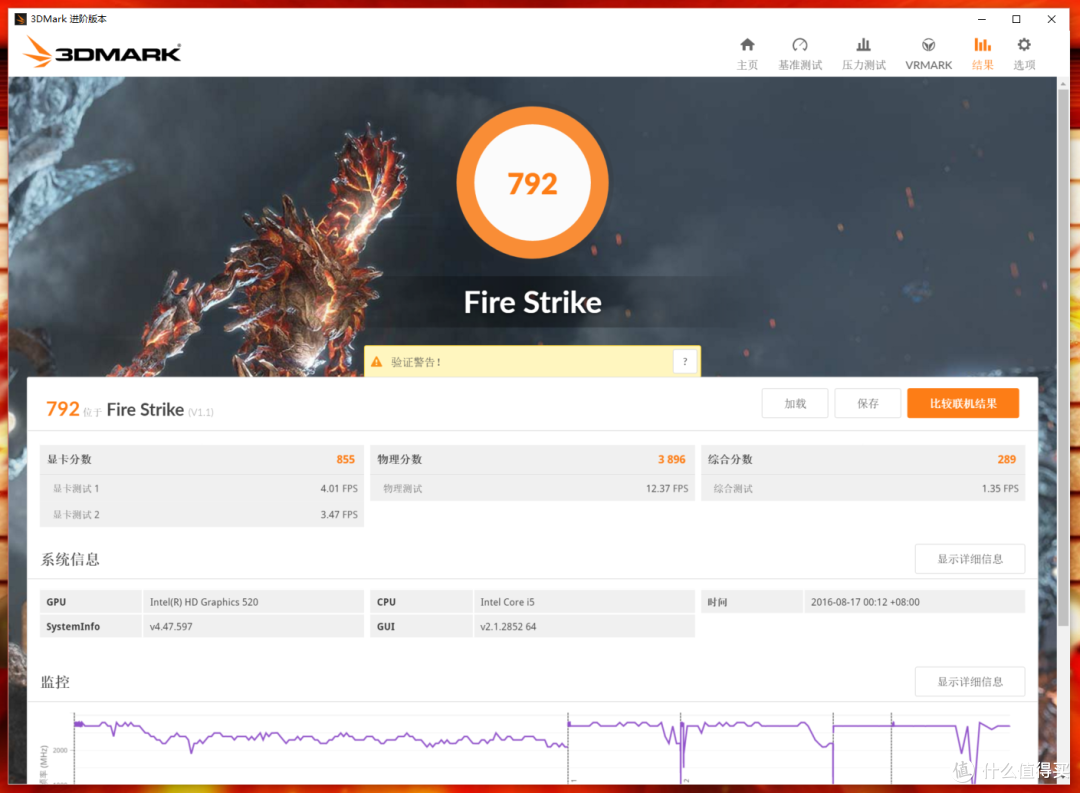Viewport: 1080px width, 793px height.
Task: Click the 系统信息 section heading
Action: point(70,559)
